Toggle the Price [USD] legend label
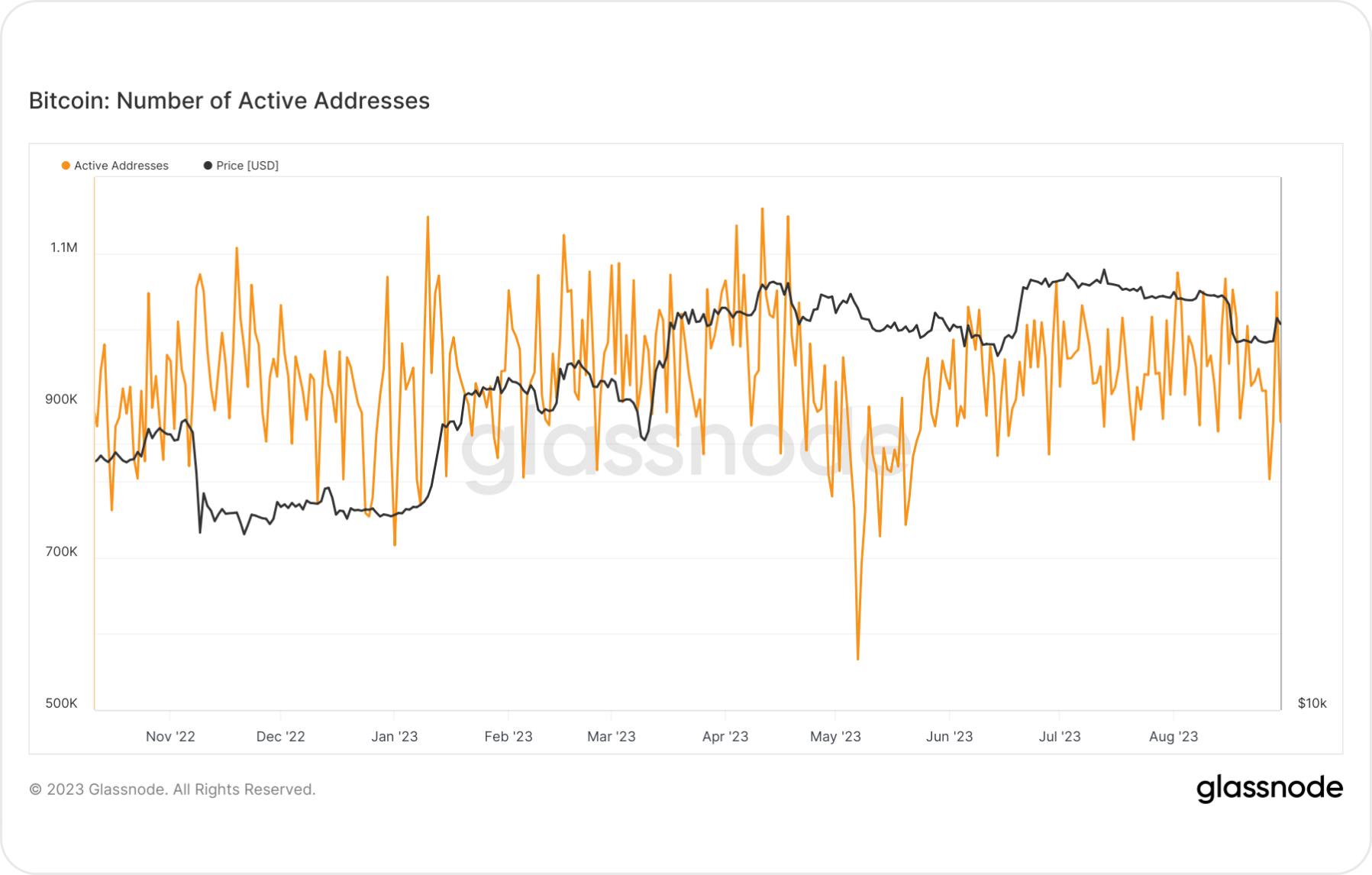 247,166
